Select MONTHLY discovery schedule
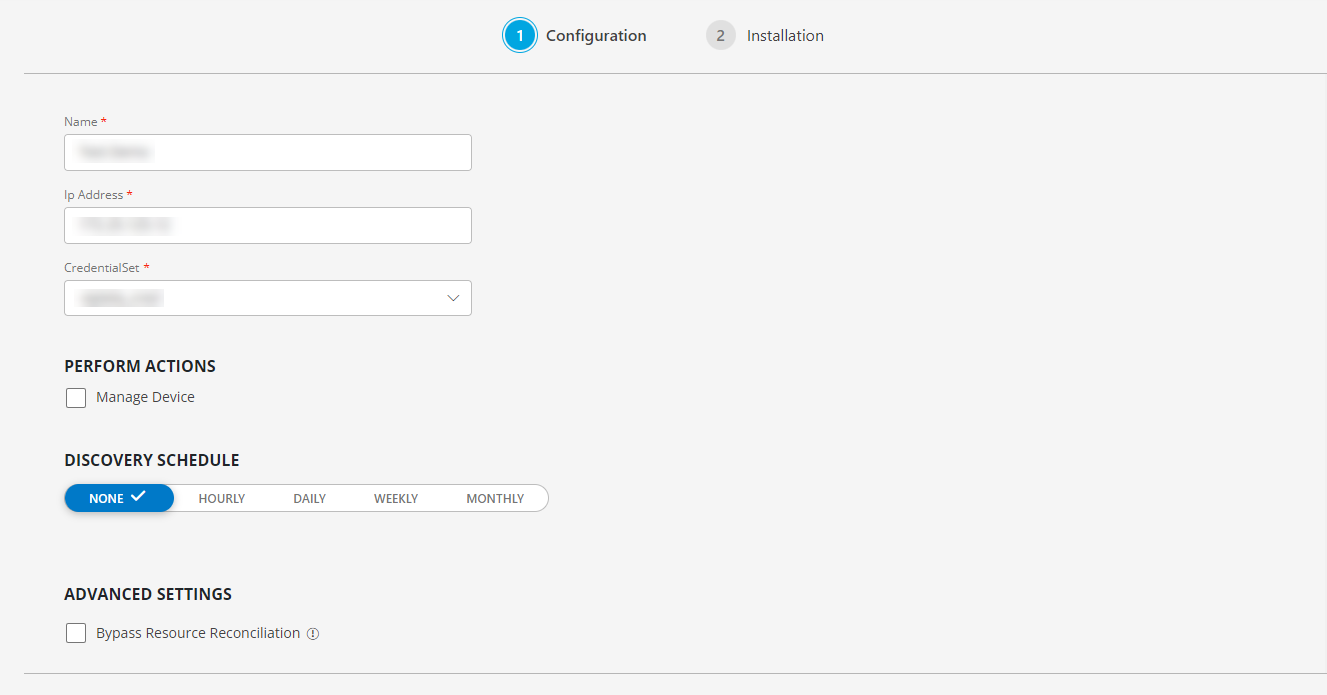The width and height of the screenshot is (1327, 695). click(x=494, y=497)
